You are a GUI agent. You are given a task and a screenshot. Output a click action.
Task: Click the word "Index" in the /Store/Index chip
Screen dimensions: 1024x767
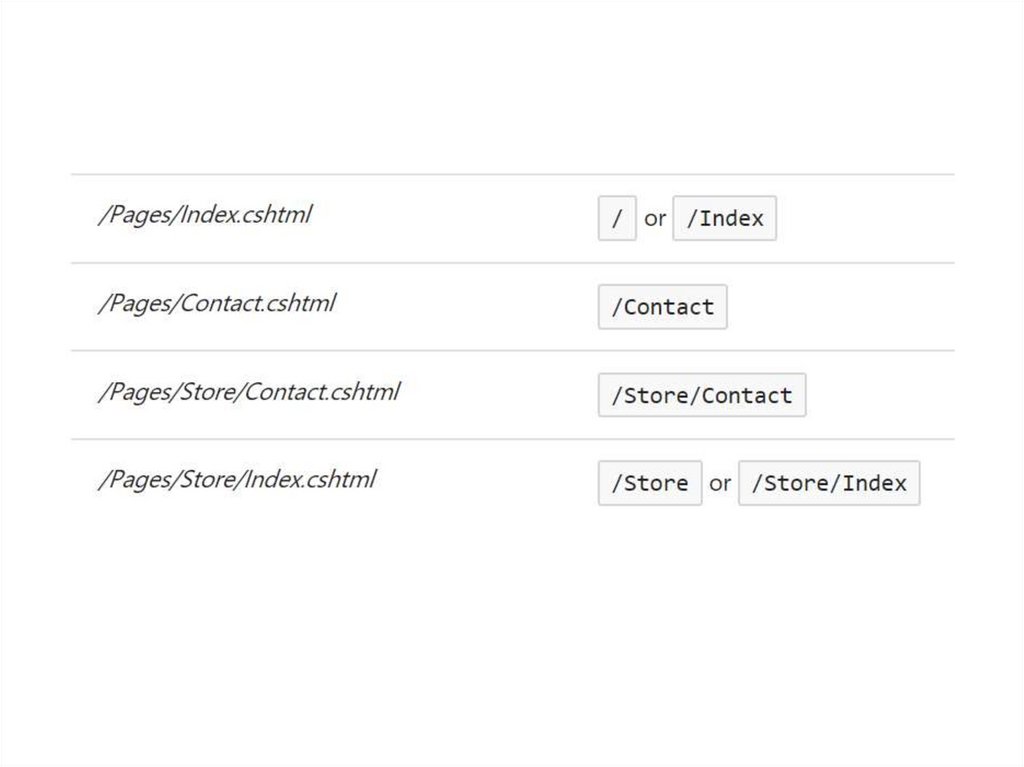(x=874, y=483)
